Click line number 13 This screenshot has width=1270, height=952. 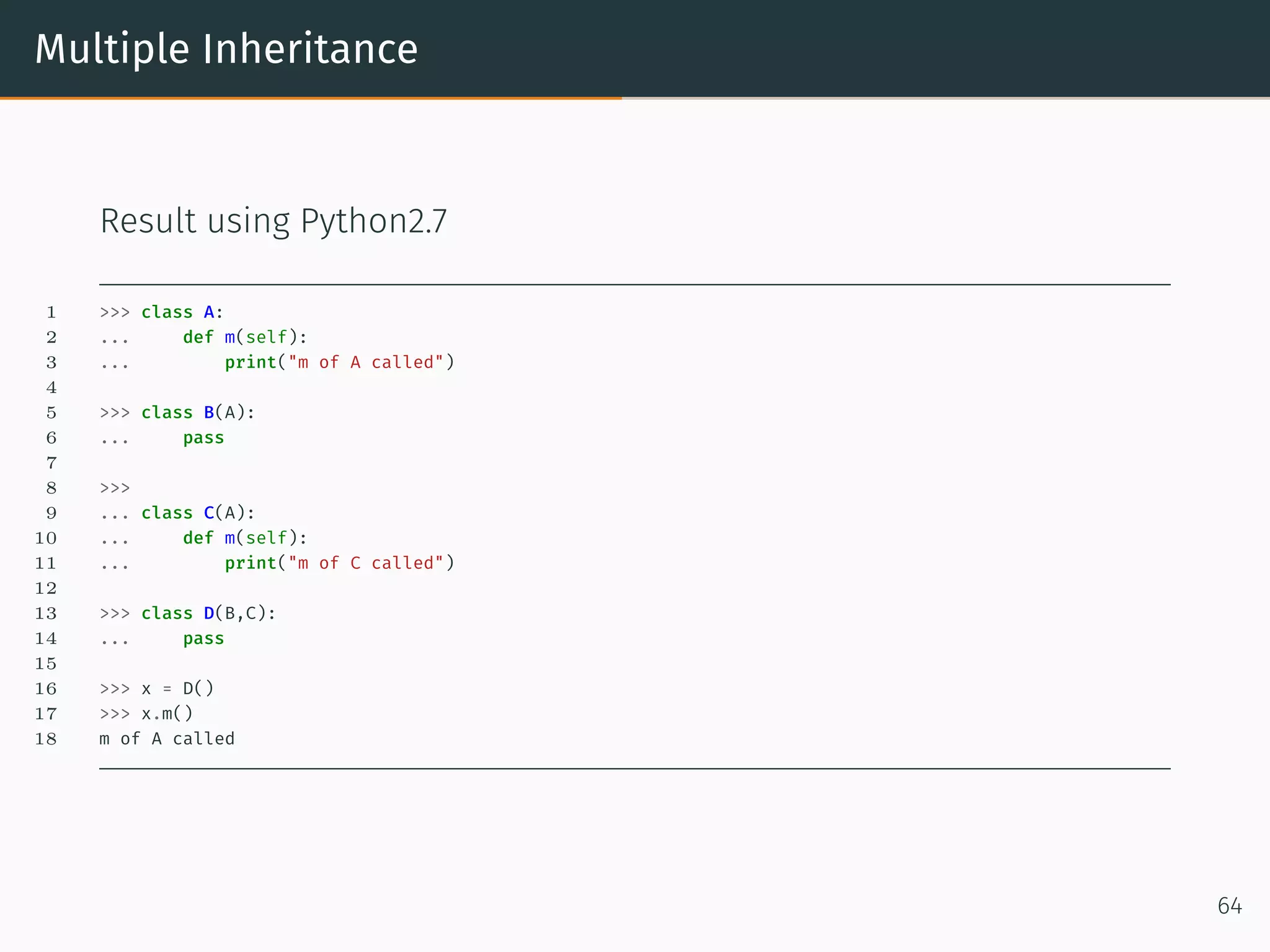click(46, 614)
